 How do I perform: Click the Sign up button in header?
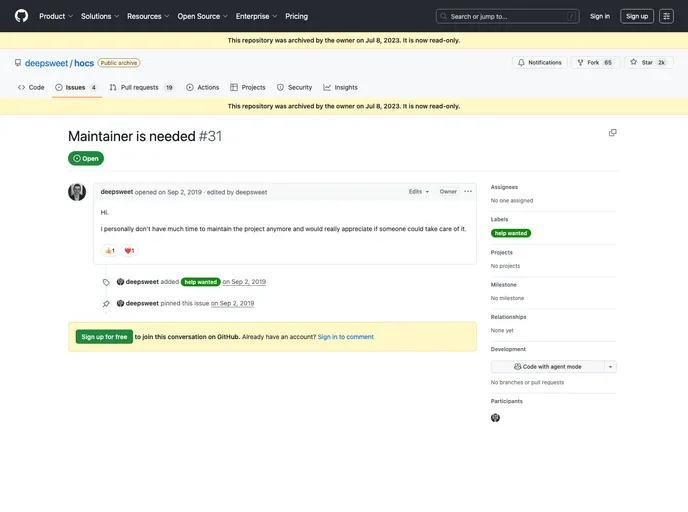click(637, 16)
